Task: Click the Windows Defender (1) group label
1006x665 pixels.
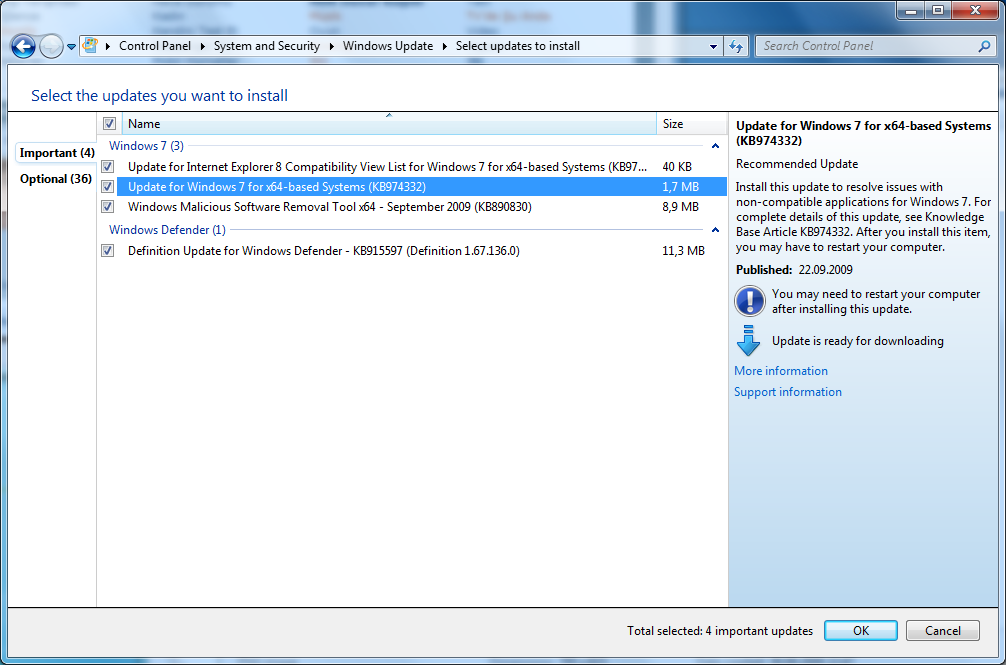Action: click(x=167, y=230)
